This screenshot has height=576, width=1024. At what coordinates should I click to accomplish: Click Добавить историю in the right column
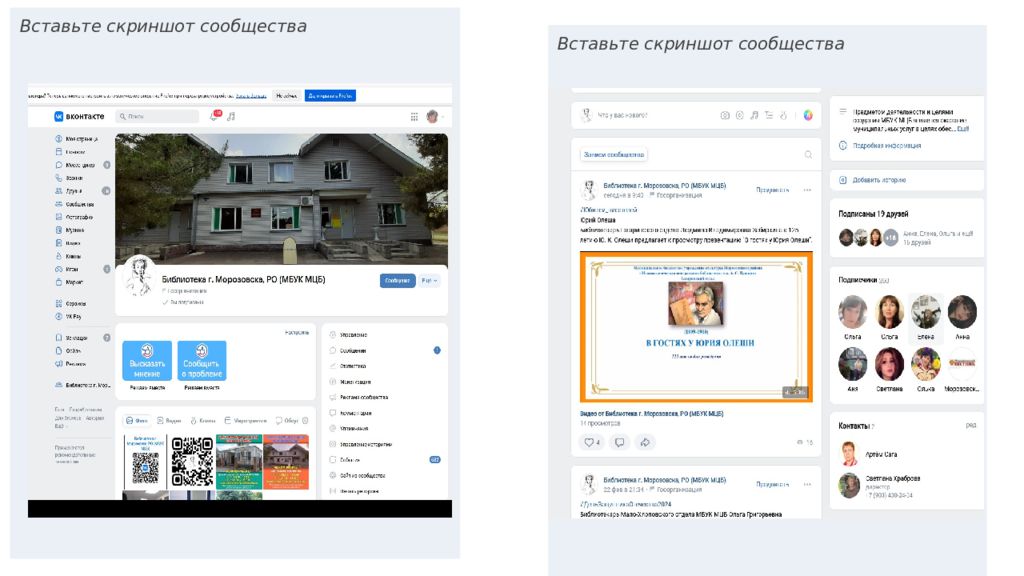pos(879,180)
